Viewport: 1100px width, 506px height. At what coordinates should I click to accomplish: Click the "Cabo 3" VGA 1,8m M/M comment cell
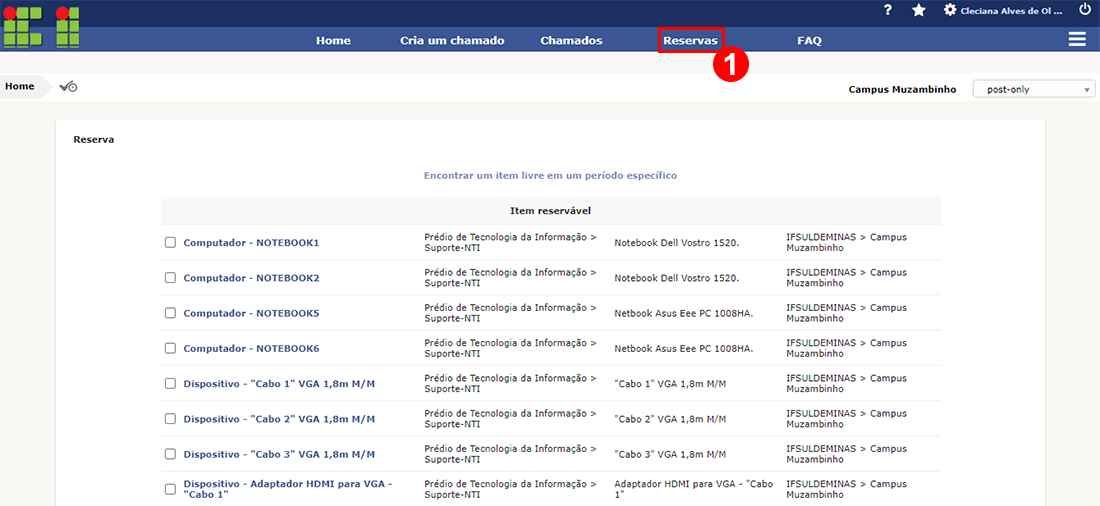point(670,454)
